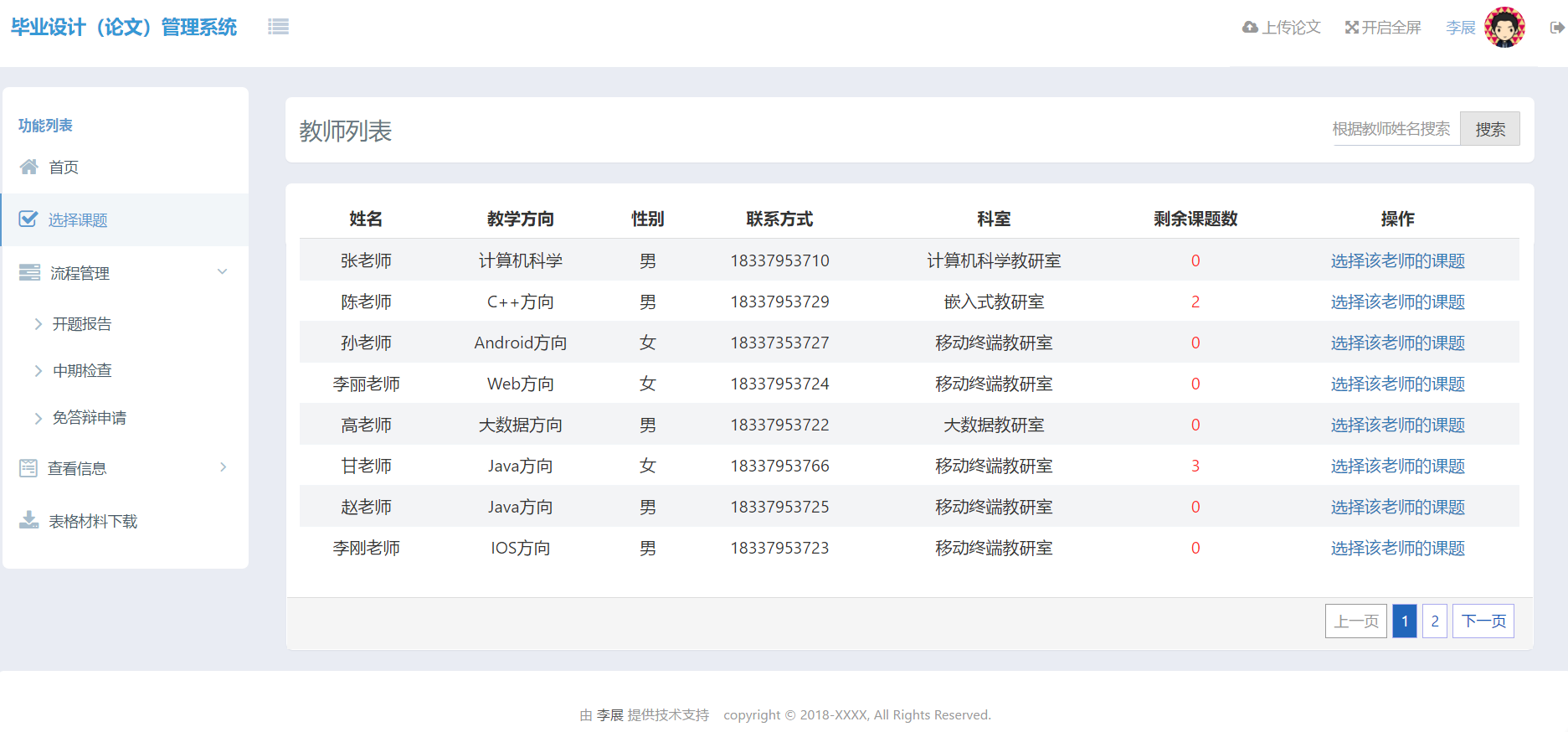Click the 毕业设计（论文）管理系统 title
1568x732 pixels.
coord(124,27)
